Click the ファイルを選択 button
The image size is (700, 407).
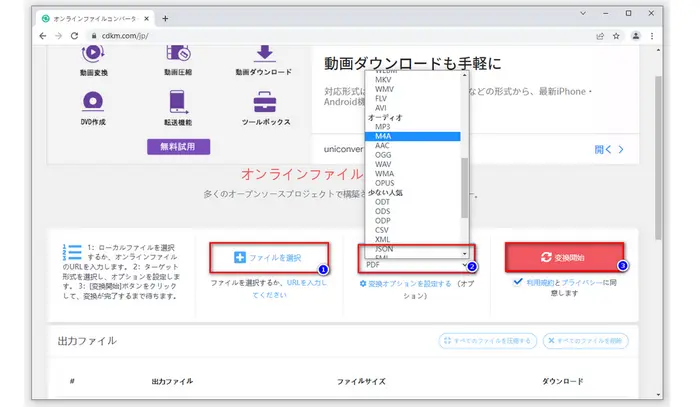click(x=268, y=257)
